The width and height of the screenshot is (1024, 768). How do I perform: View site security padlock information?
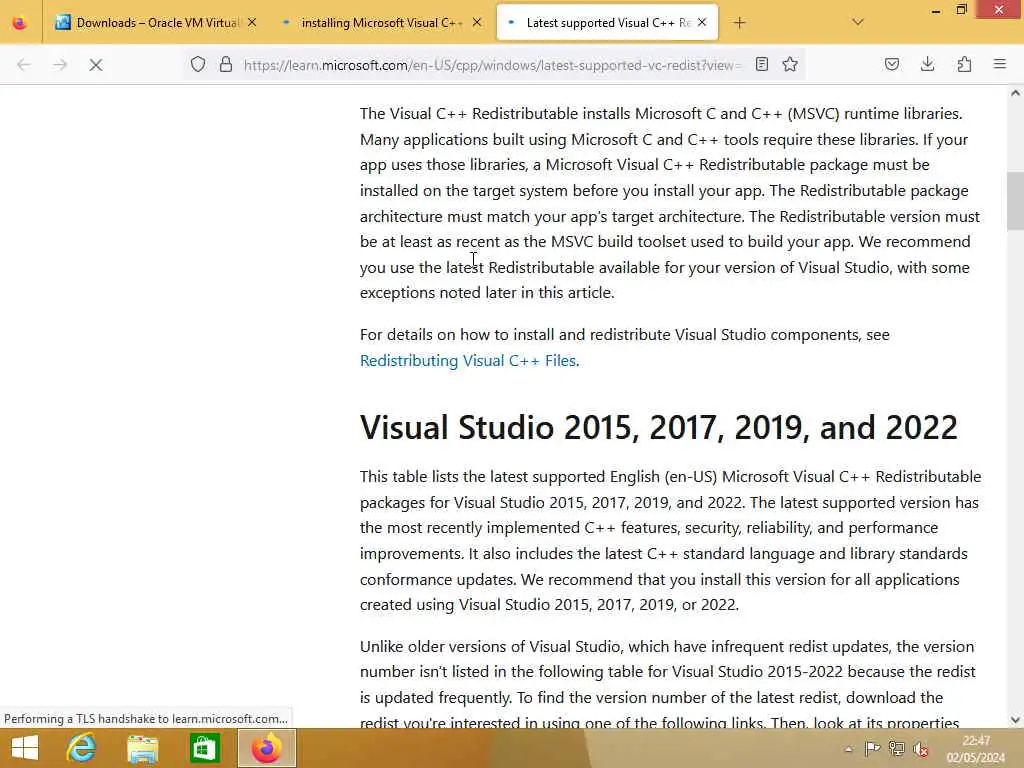coord(226,65)
